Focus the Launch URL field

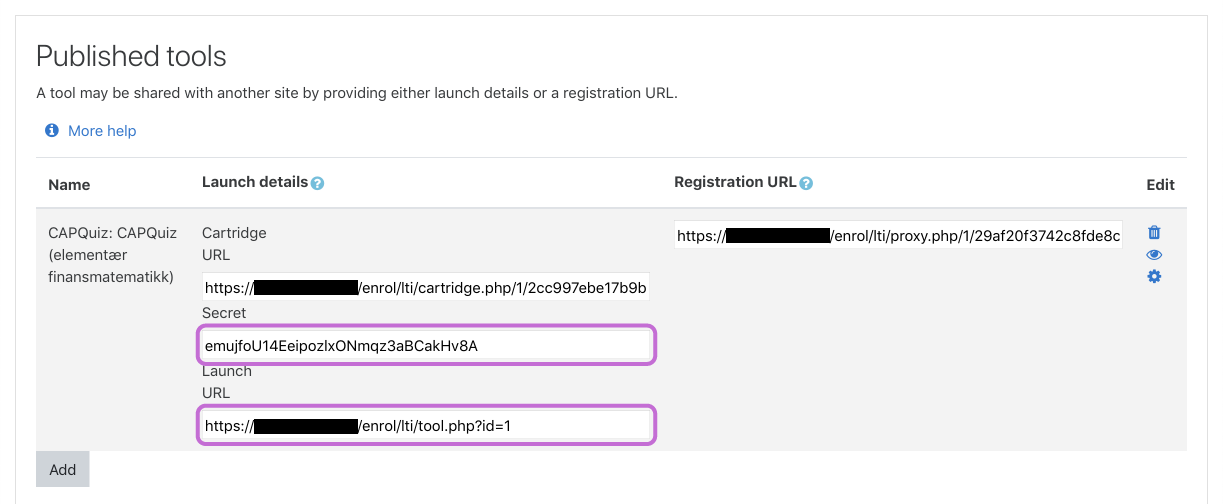click(426, 426)
